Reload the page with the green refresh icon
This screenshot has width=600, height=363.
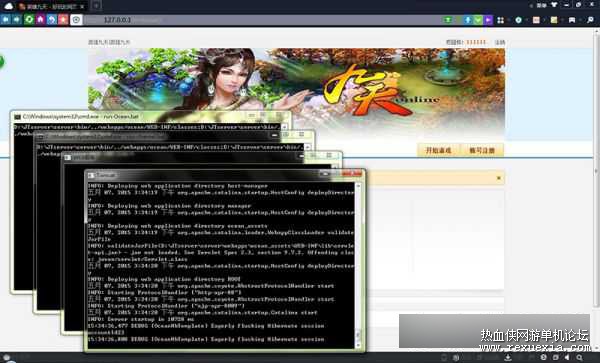29,20
